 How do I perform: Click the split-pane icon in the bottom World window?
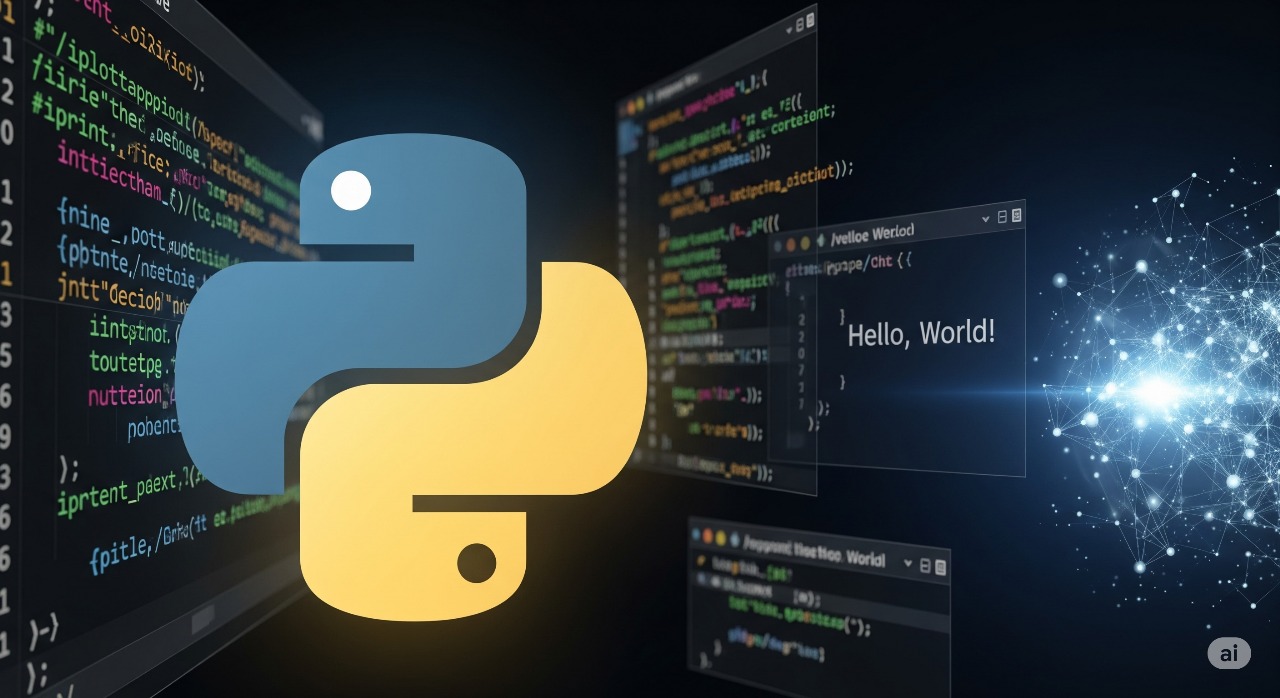coord(924,566)
